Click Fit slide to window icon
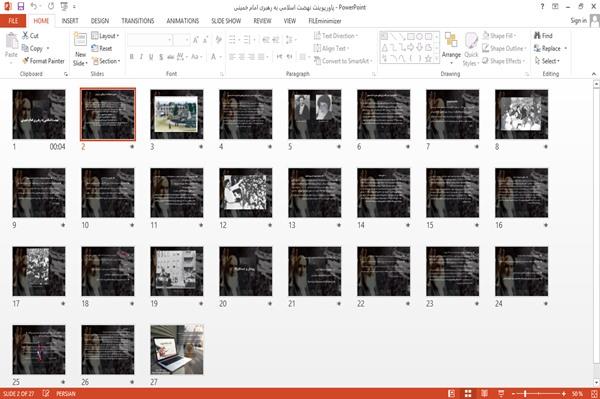 (594, 394)
